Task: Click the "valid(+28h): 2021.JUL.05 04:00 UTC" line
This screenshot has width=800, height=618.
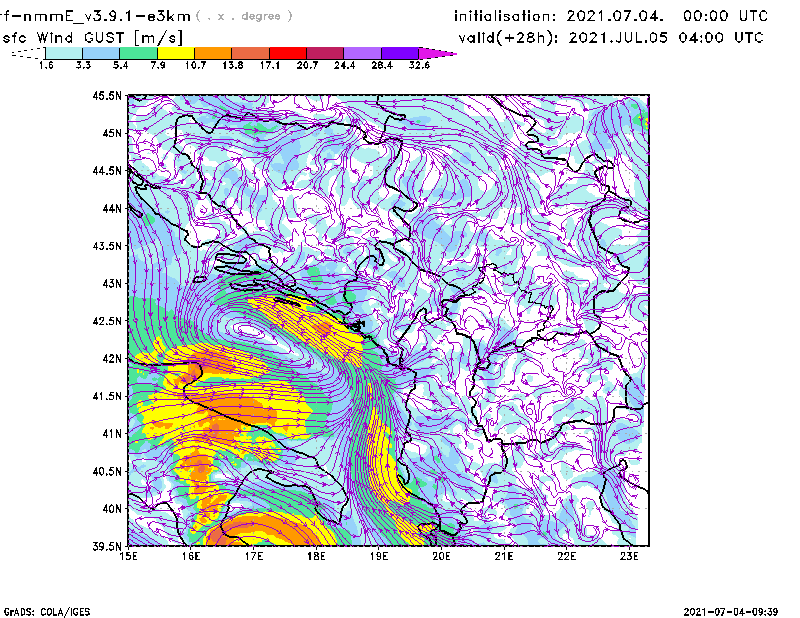Action: click(611, 38)
